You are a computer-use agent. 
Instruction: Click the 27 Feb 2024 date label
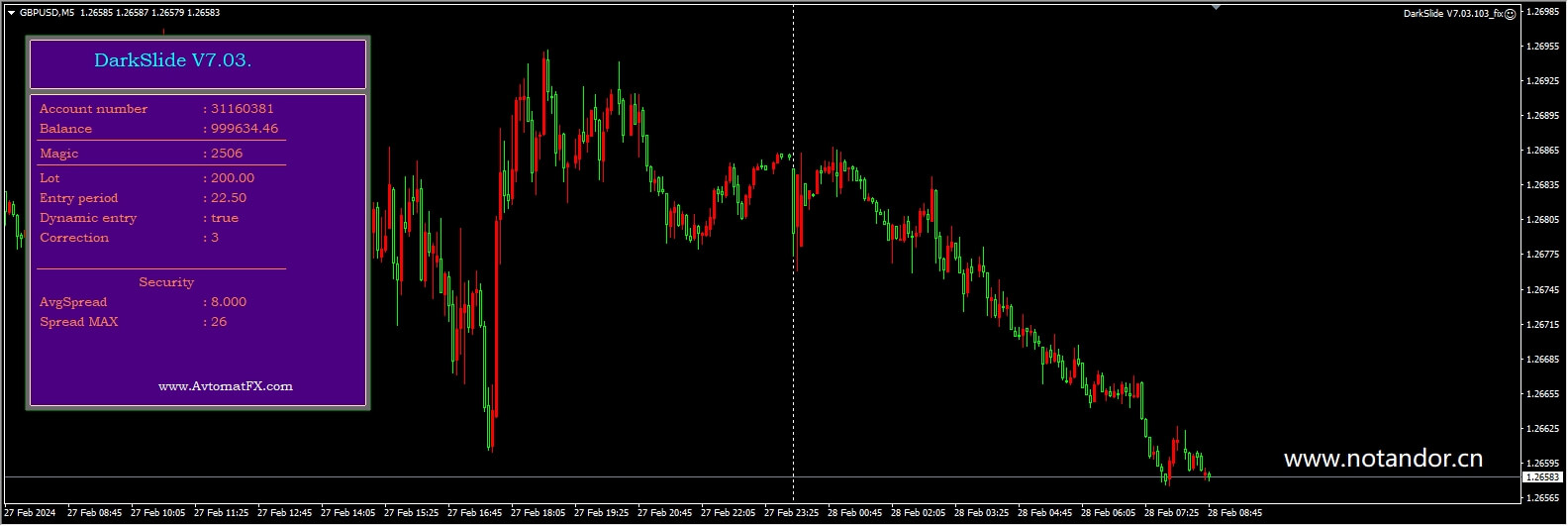click(x=31, y=513)
